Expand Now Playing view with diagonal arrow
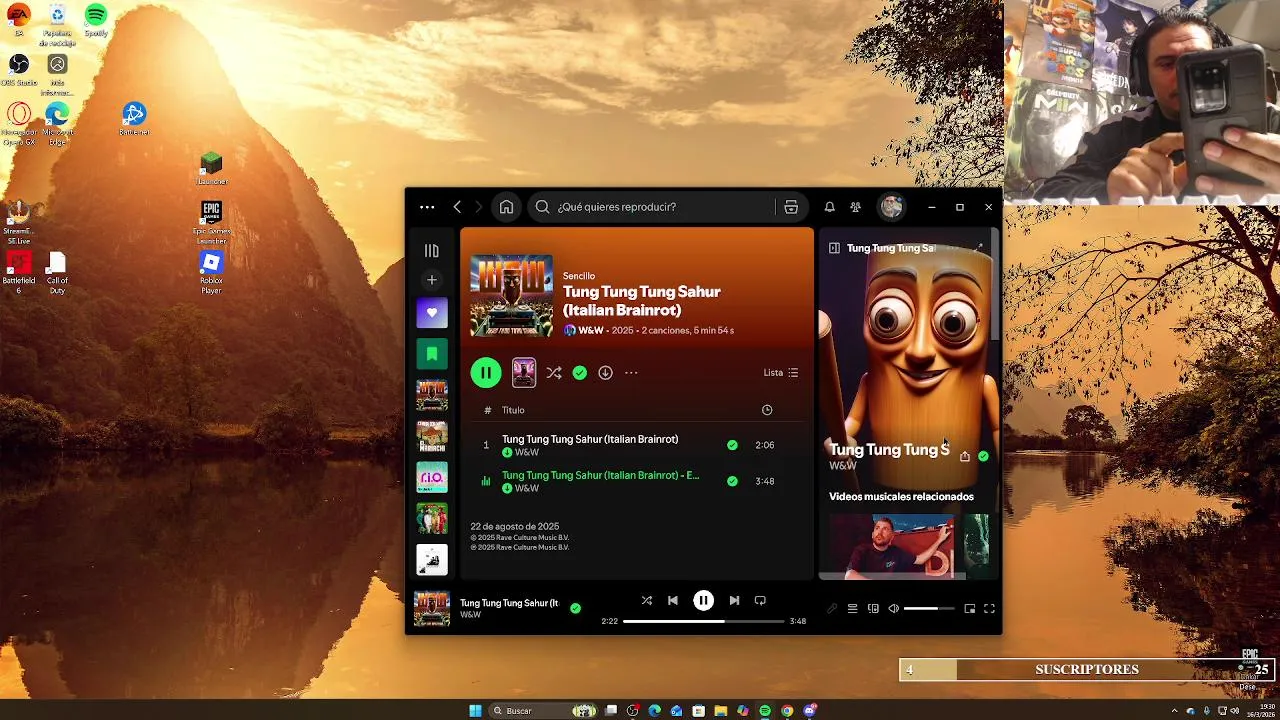1280x720 pixels. click(979, 248)
